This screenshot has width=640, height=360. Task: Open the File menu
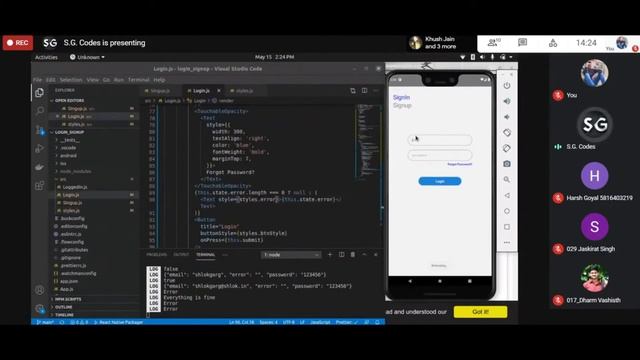[38, 80]
